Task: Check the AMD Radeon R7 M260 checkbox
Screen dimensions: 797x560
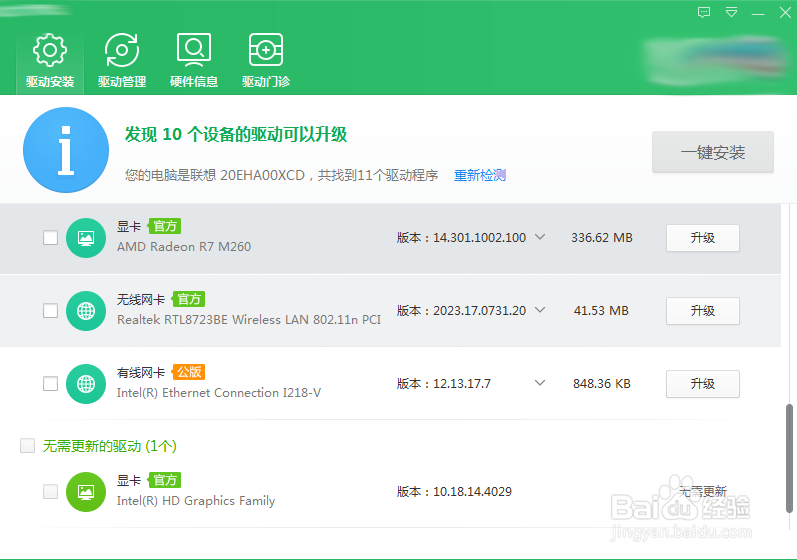Action: 50,237
